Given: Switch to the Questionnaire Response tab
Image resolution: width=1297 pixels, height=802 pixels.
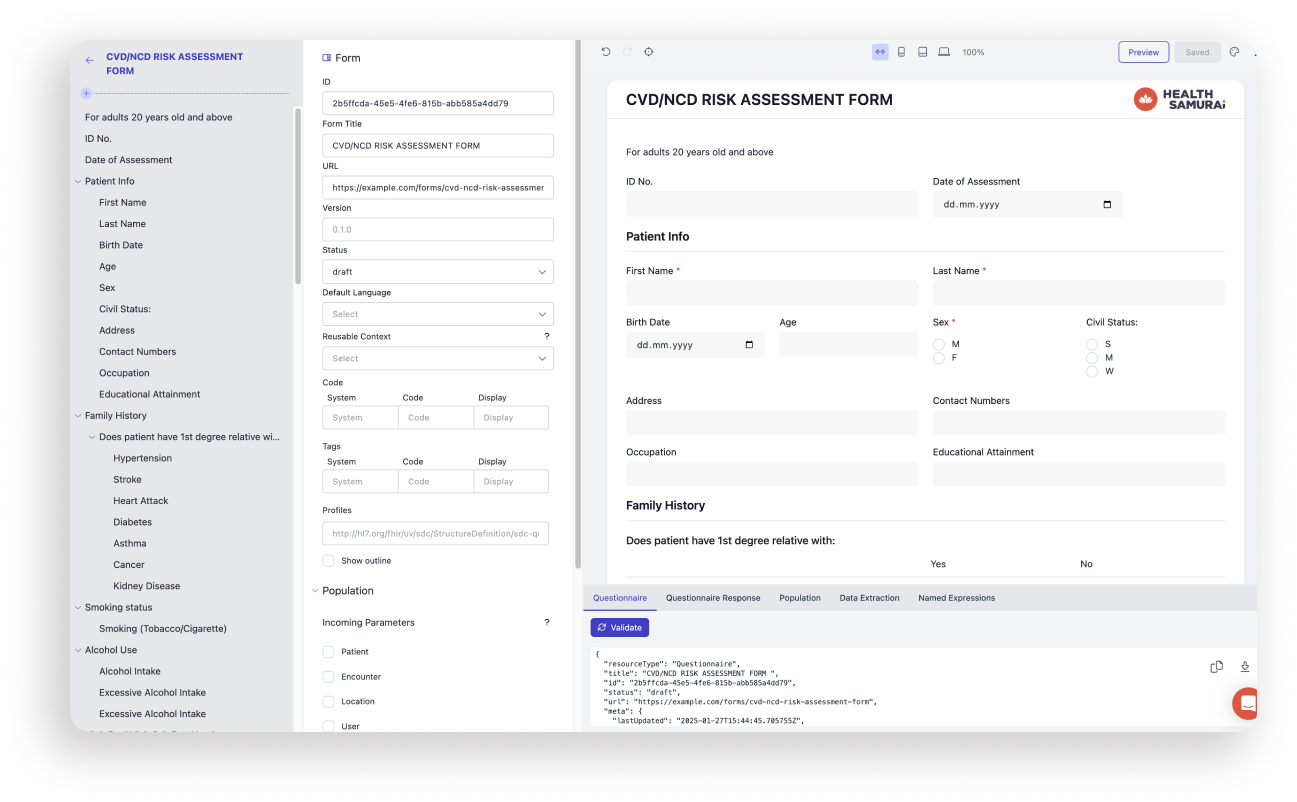Looking at the screenshot, I should [x=713, y=598].
